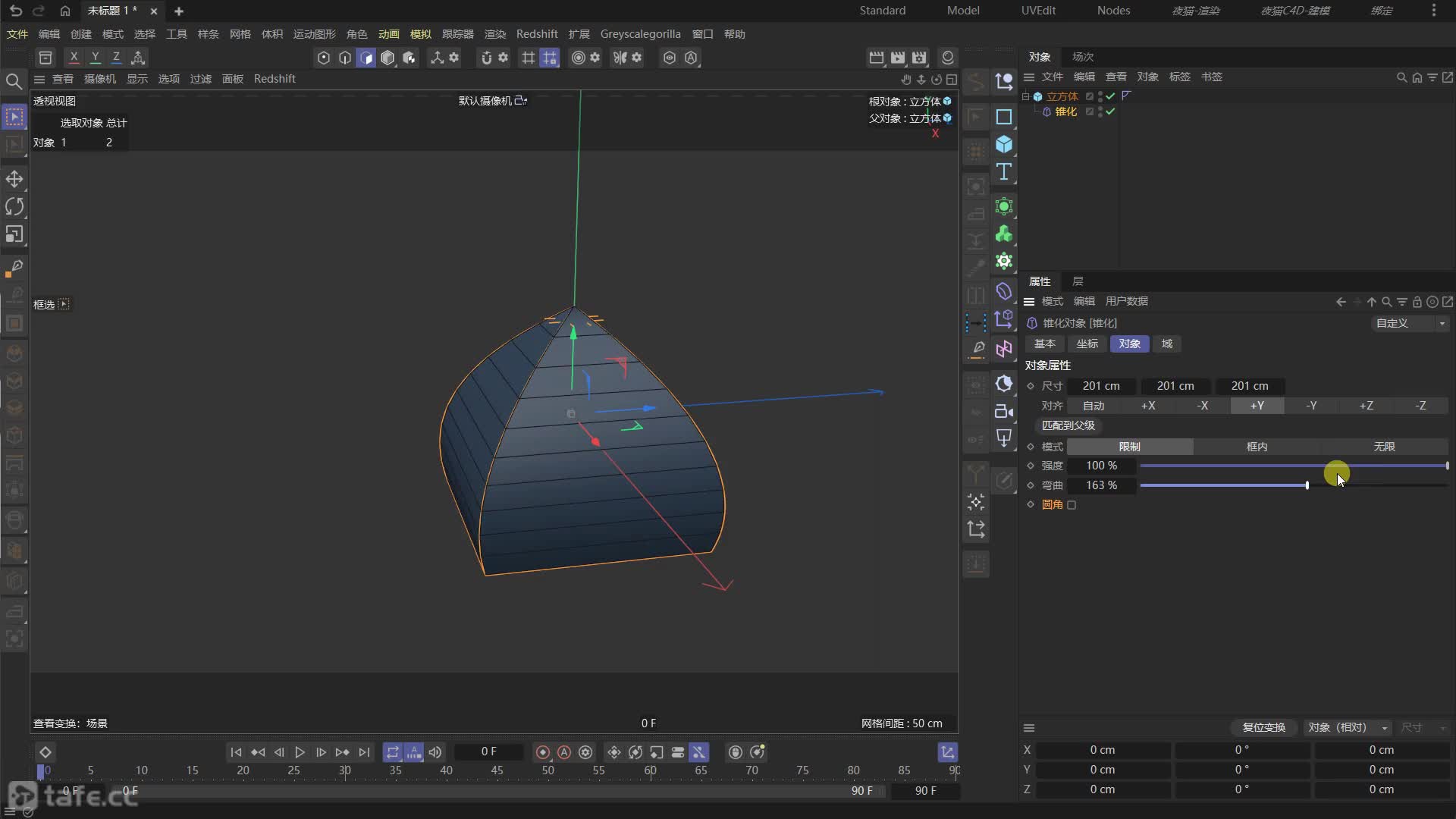Screen dimensions: 1456x819
Task: Go to home icon in title bar
Action: [x=65, y=11]
